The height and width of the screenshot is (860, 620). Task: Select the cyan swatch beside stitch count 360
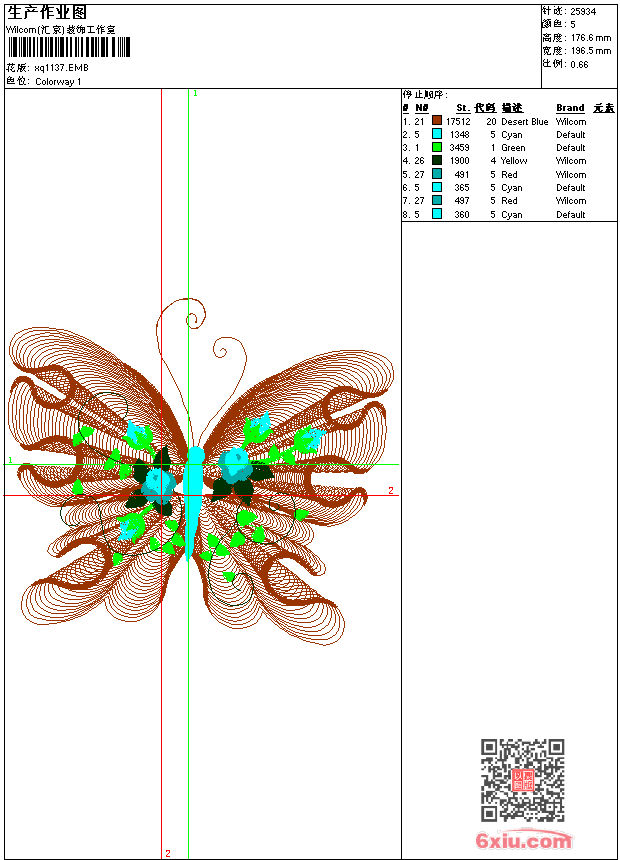[x=437, y=214]
